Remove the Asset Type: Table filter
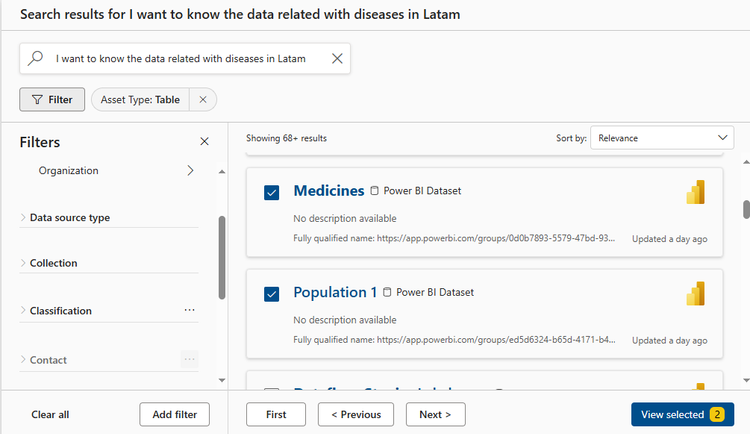The width and height of the screenshot is (750, 434). pyautogui.click(x=203, y=100)
